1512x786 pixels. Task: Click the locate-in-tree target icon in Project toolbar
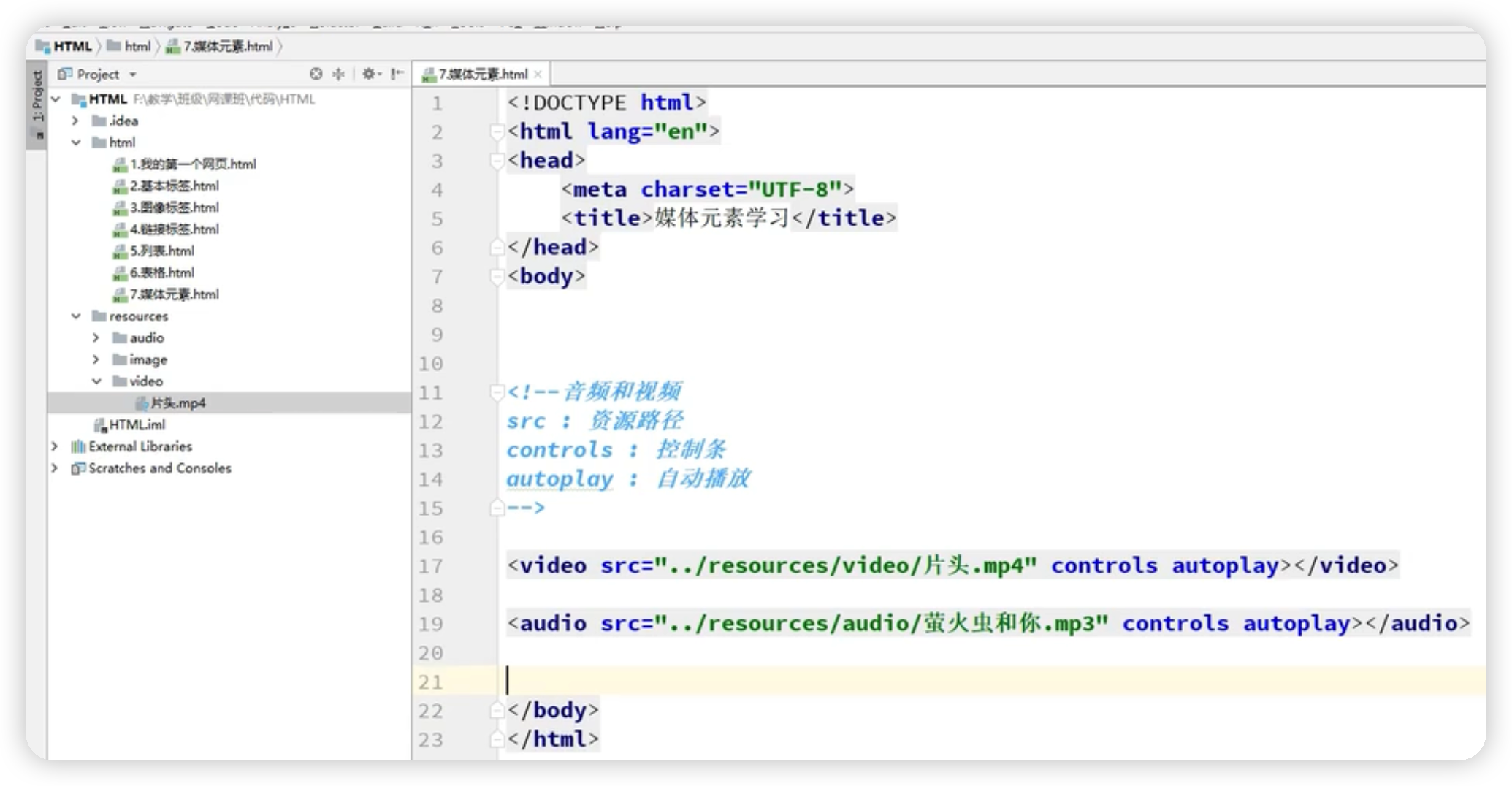pyautogui.click(x=316, y=74)
